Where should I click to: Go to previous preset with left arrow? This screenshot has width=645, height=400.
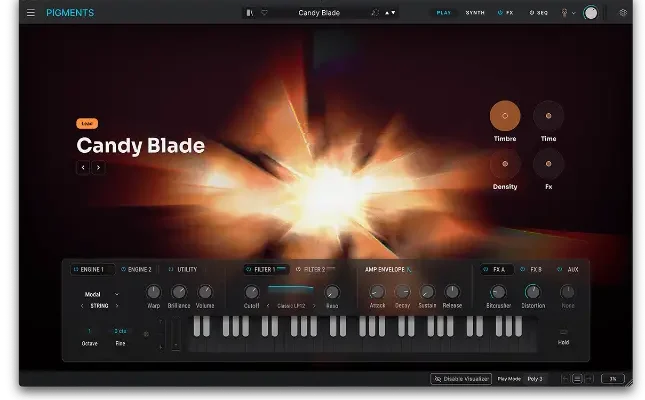tap(83, 168)
